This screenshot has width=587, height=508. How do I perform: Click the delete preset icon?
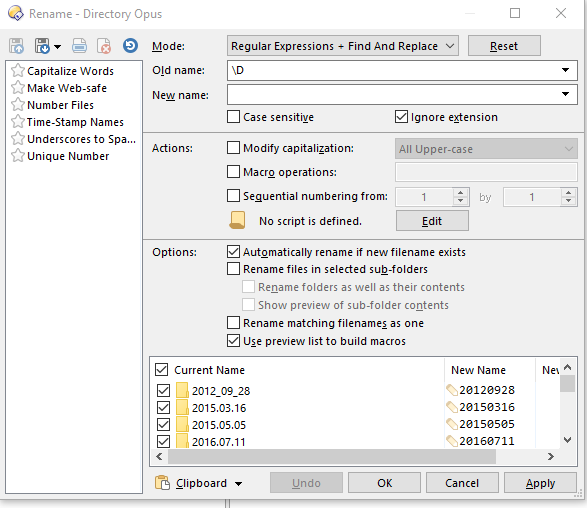coord(104,46)
